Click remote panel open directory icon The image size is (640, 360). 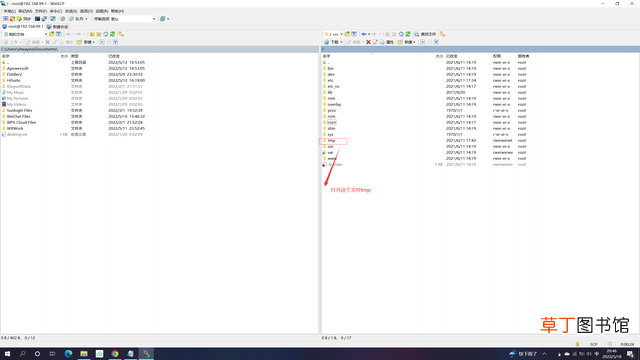(347, 34)
